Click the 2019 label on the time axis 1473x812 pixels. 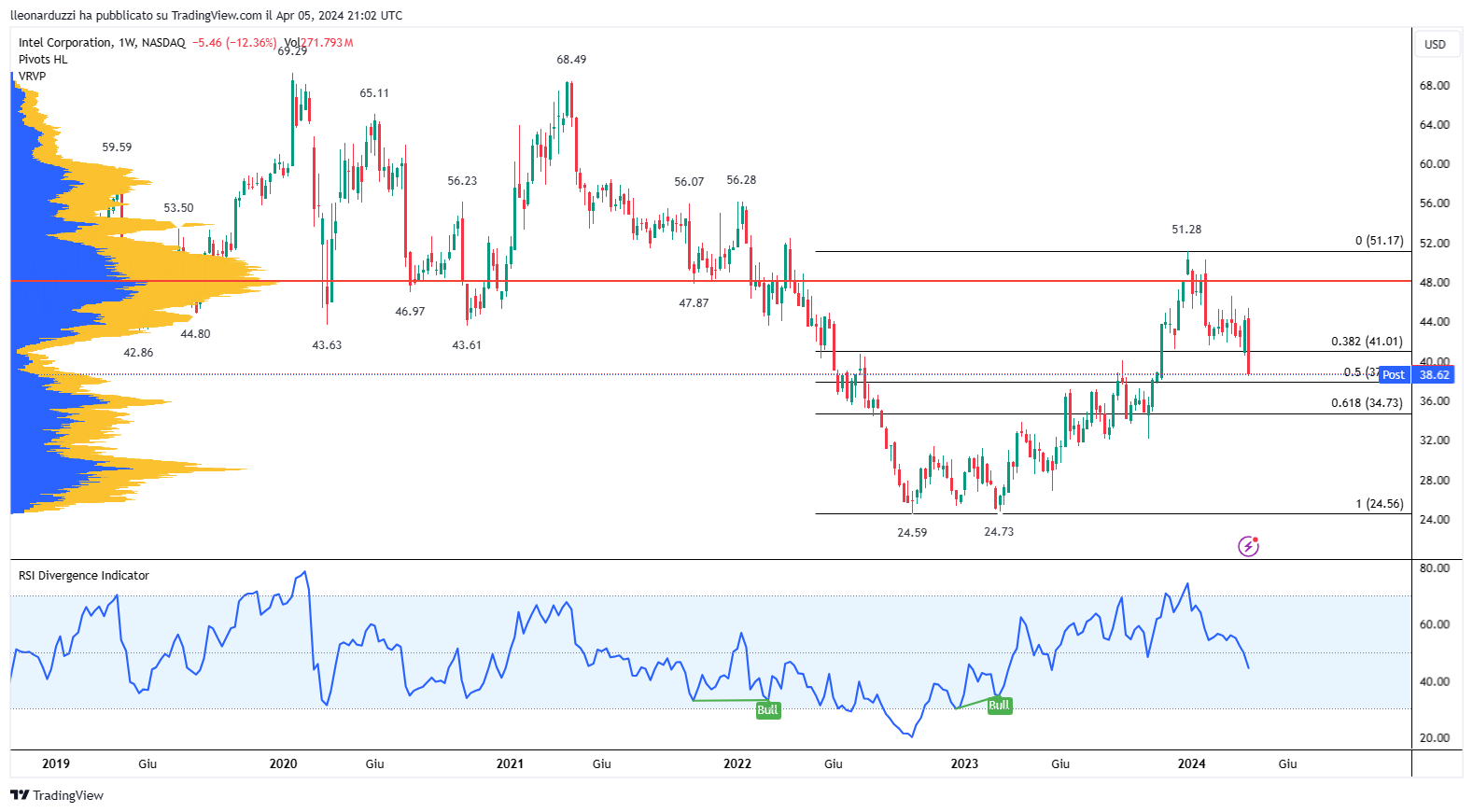pos(56,763)
